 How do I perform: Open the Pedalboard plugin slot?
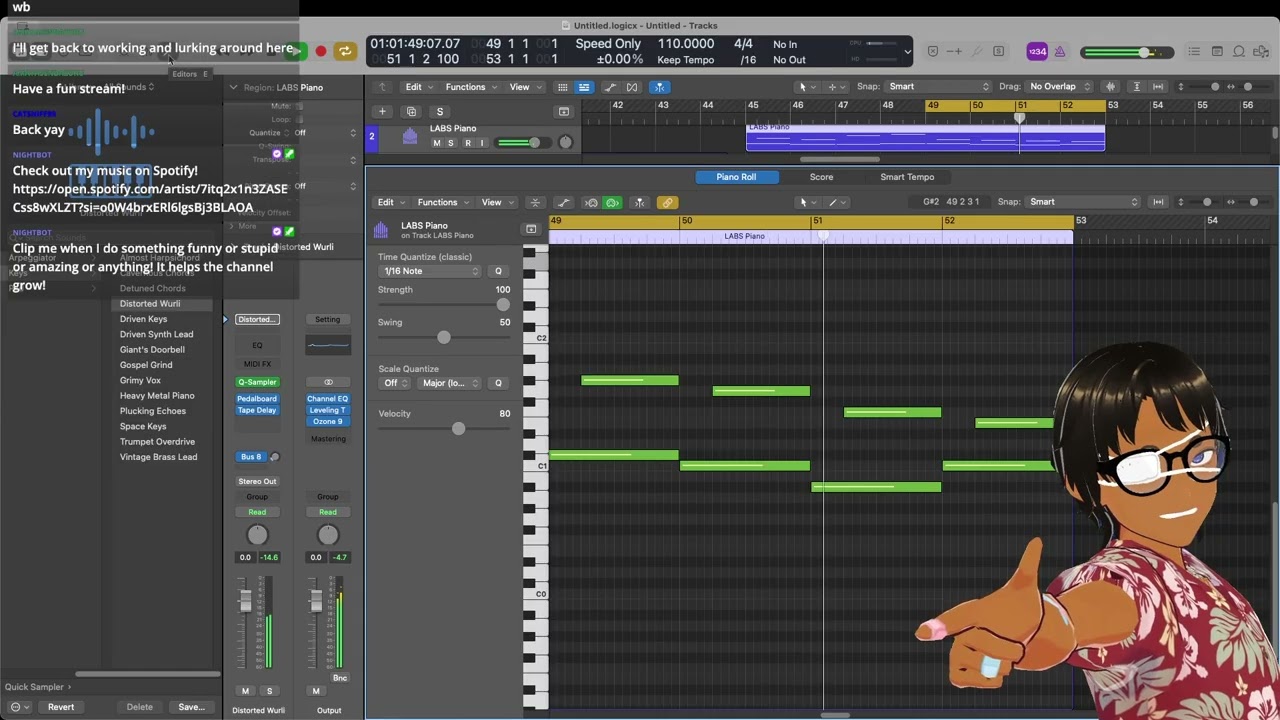tap(257, 399)
